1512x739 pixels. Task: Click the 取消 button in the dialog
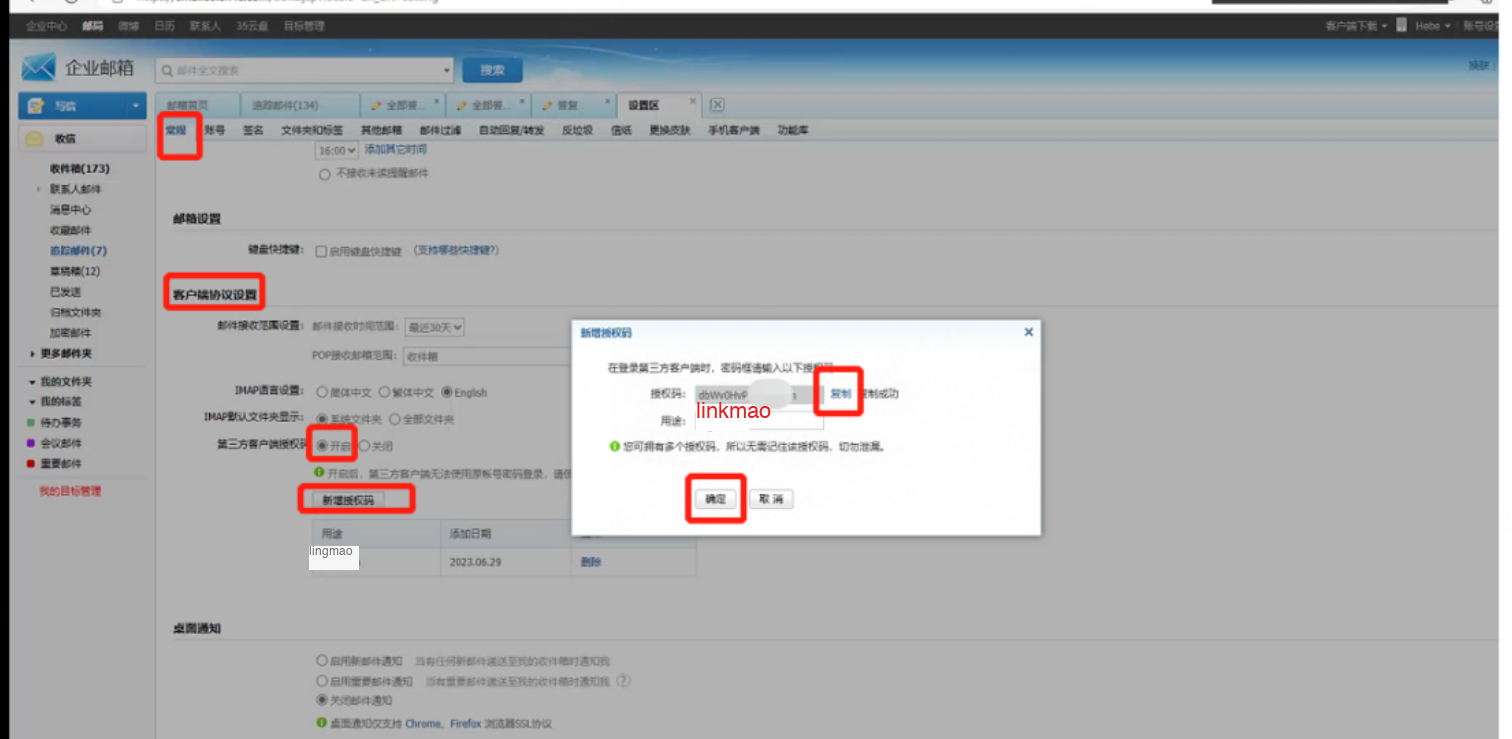pos(771,499)
